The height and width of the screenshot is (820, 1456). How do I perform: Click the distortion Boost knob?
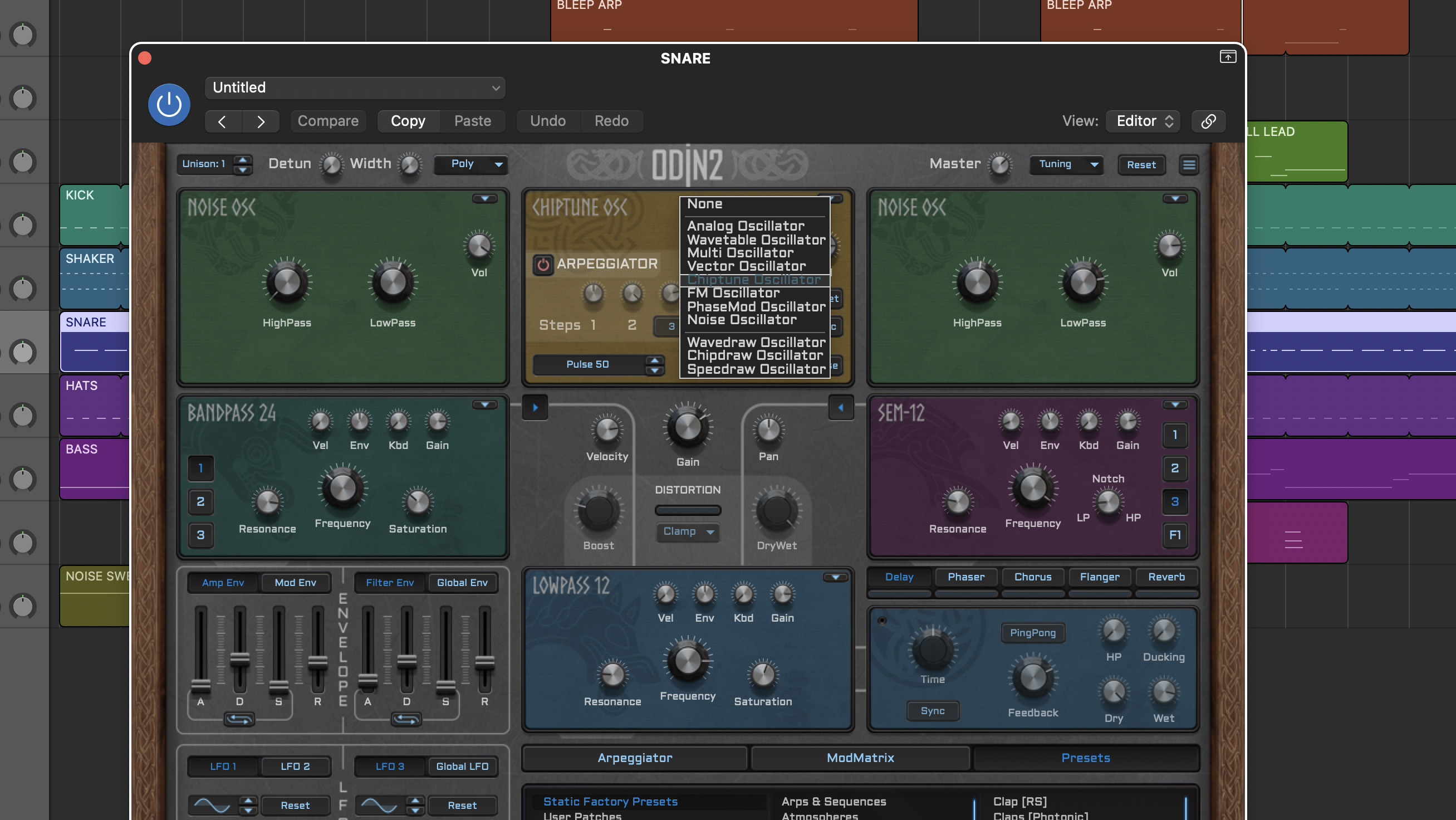(598, 511)
